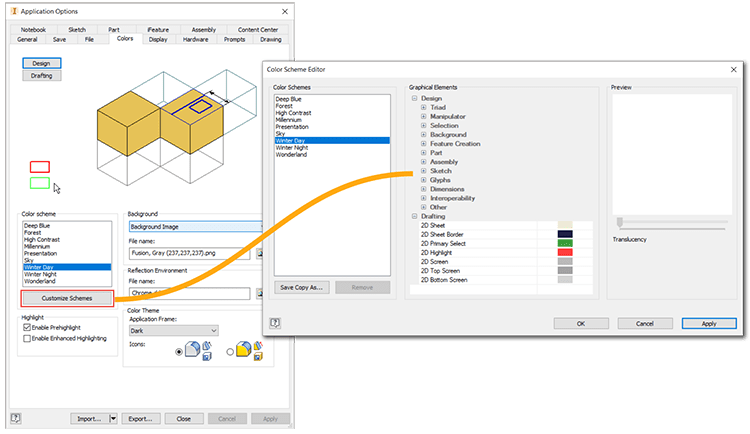
Task: Collapse the Design tree node
Action: (x=415, y=98)
